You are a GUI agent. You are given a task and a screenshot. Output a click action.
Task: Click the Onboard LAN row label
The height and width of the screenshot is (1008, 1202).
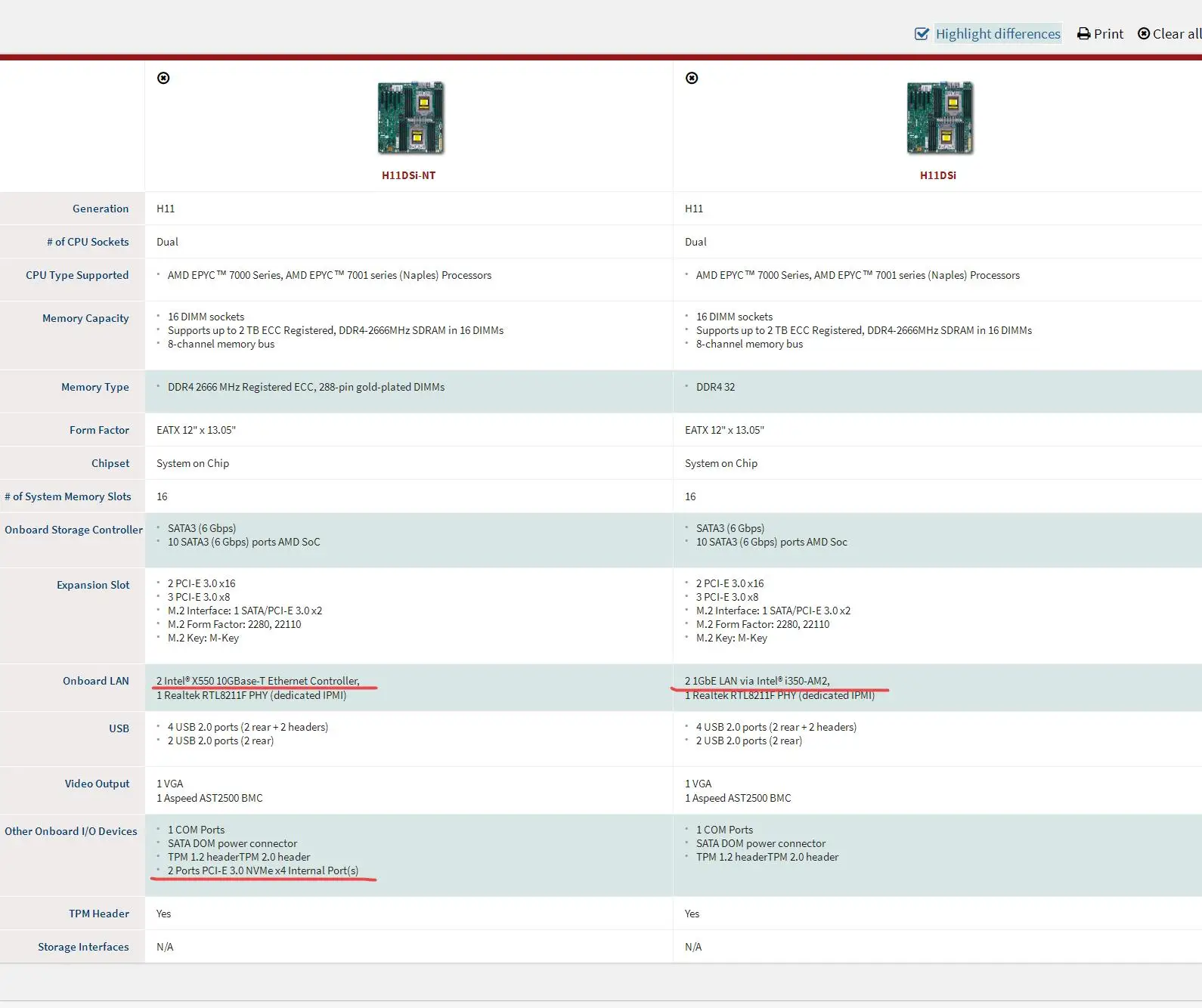(x=96, y=681)
